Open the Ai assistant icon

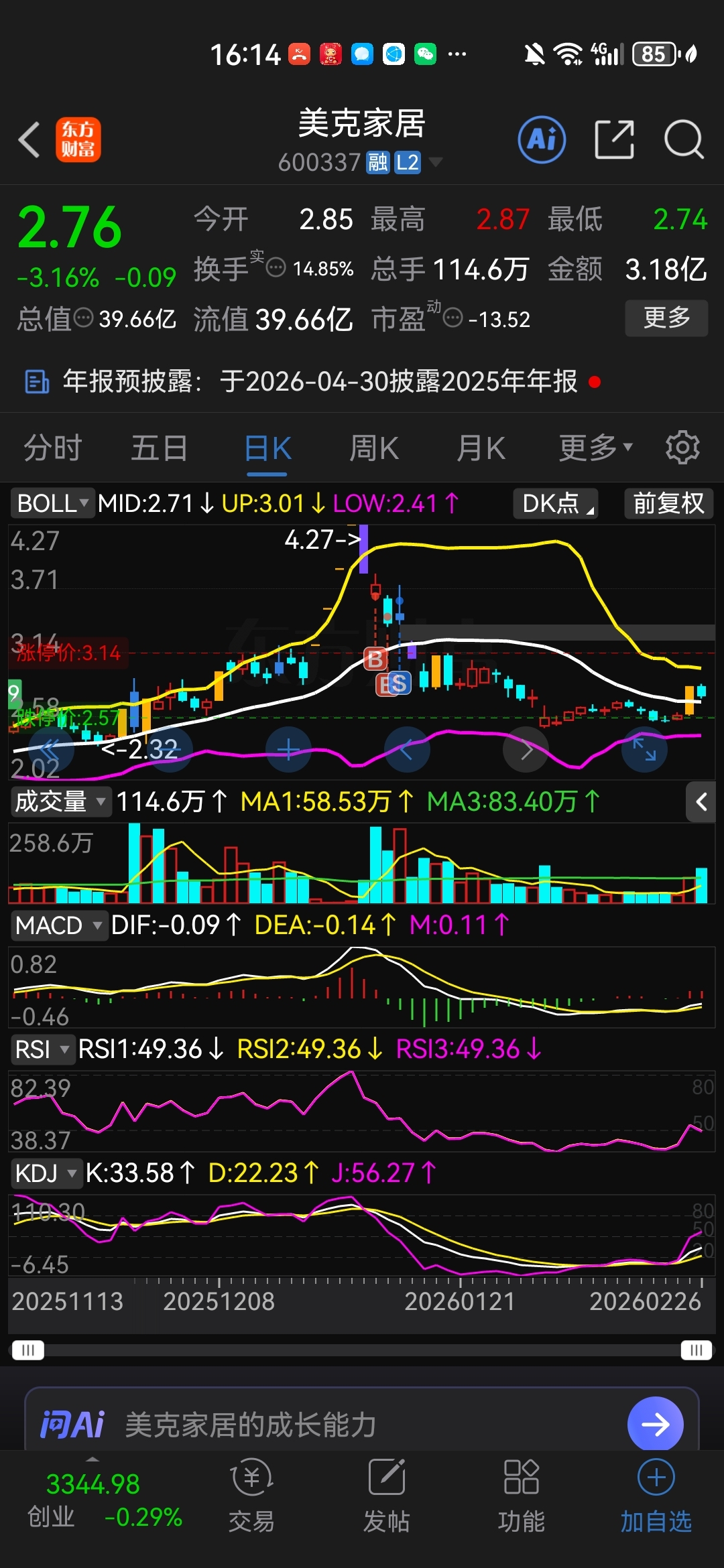pos(542,139)
